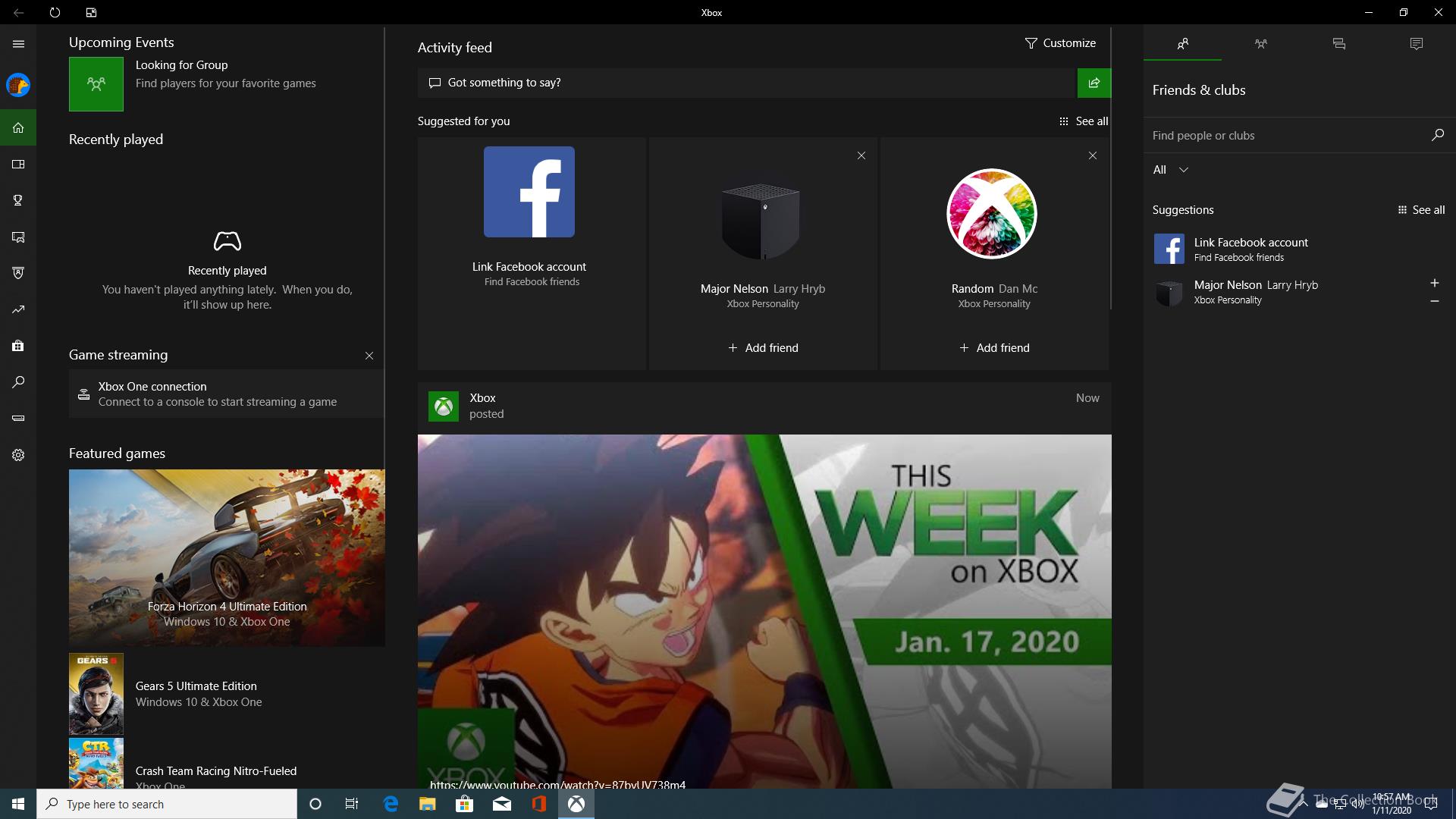Image resolution: width=1456 pixels, height=819 pixels.
Task: Click See all in Suggested for you
Action: click(1083, 121)
